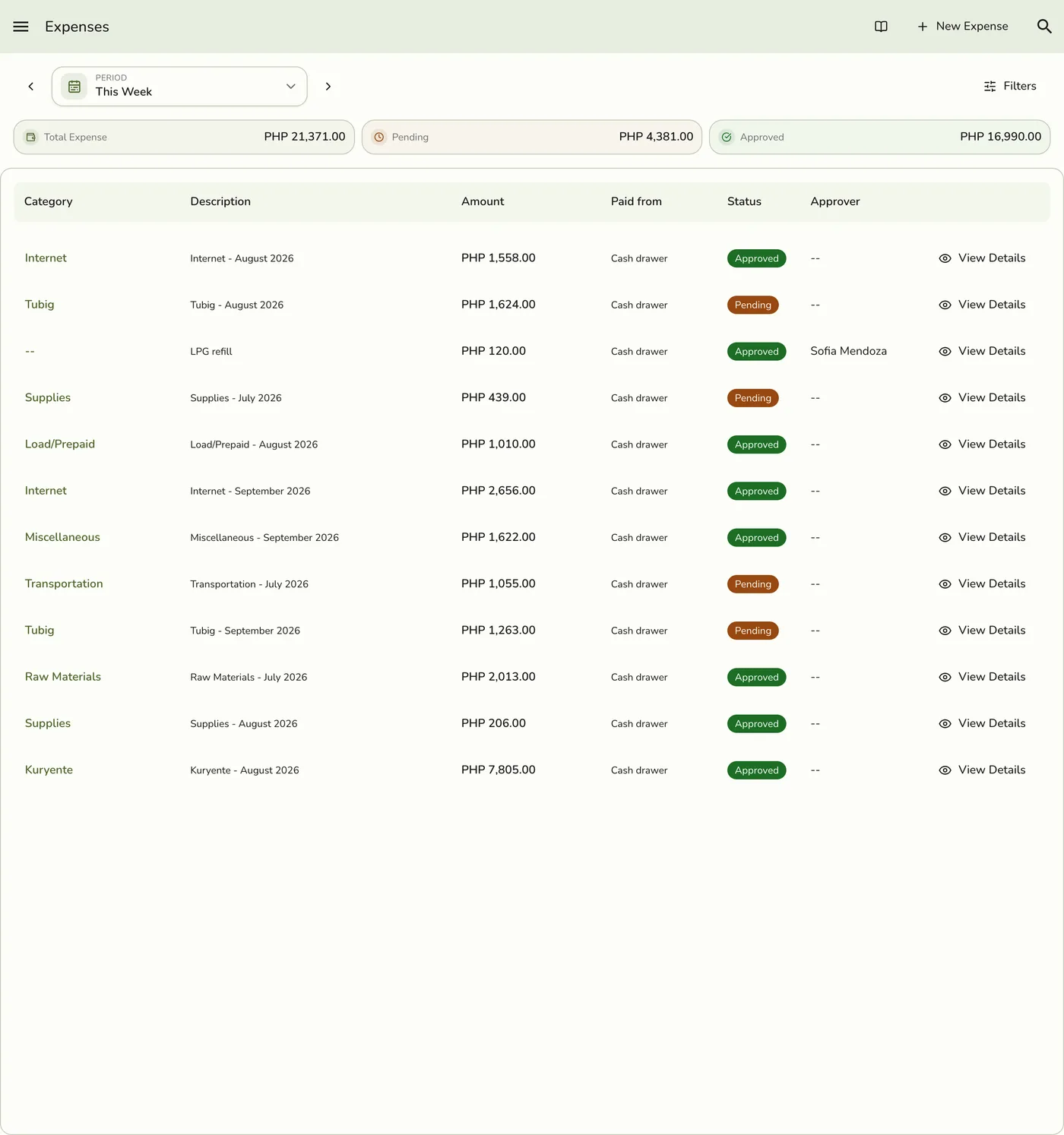View details of Supplies July 2026

(x=982, y=398)
